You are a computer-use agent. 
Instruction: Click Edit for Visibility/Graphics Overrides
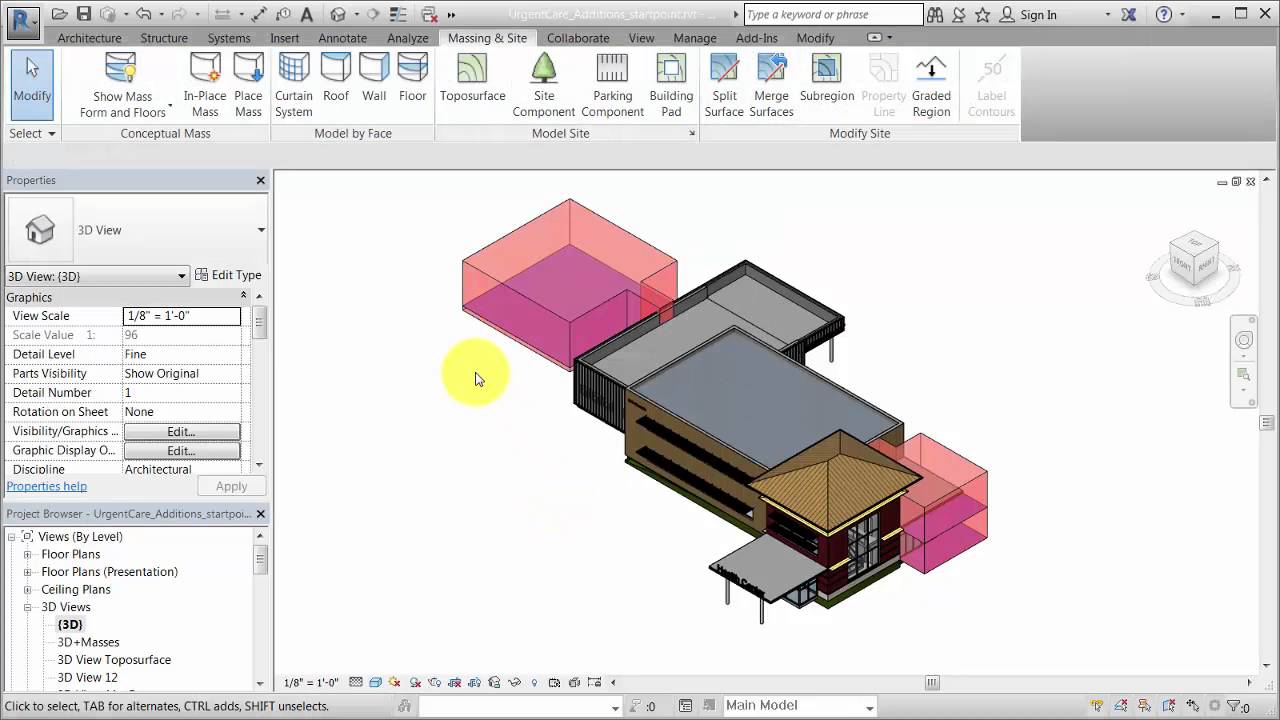(181, 431)
